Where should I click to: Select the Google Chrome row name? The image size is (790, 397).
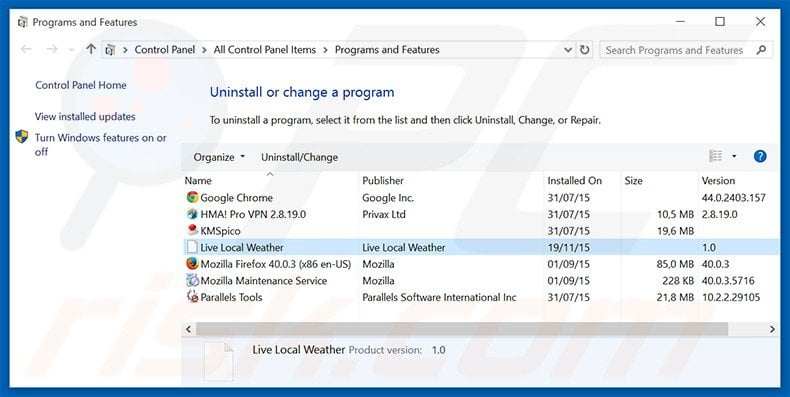point(236,197)
